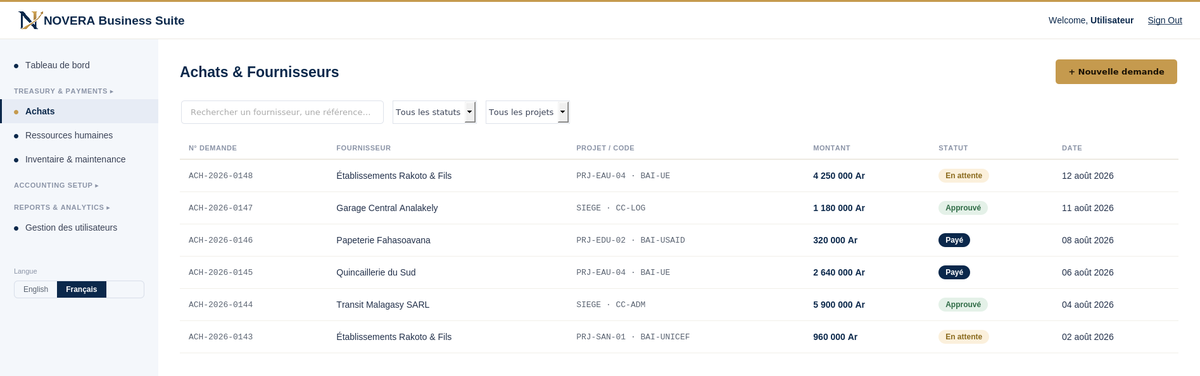
Task: Click supplier Transit Malagasy SARL
Action: pyautogui.click(x=383, y=304)
